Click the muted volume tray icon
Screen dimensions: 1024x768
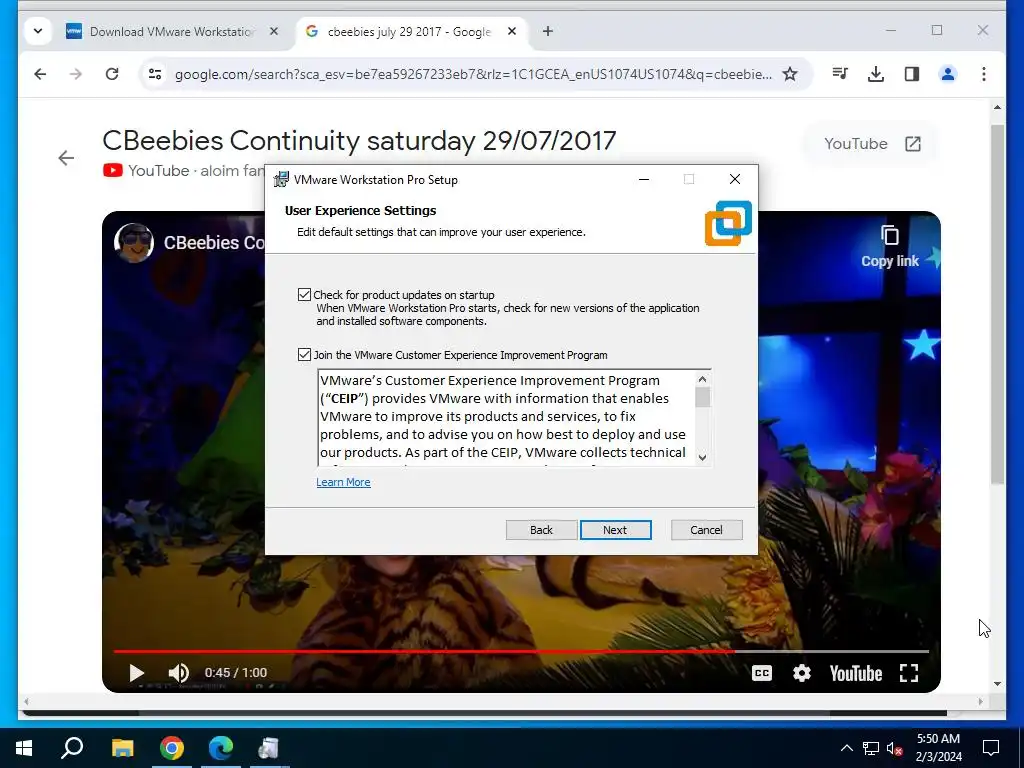click(x=895, y=748)
